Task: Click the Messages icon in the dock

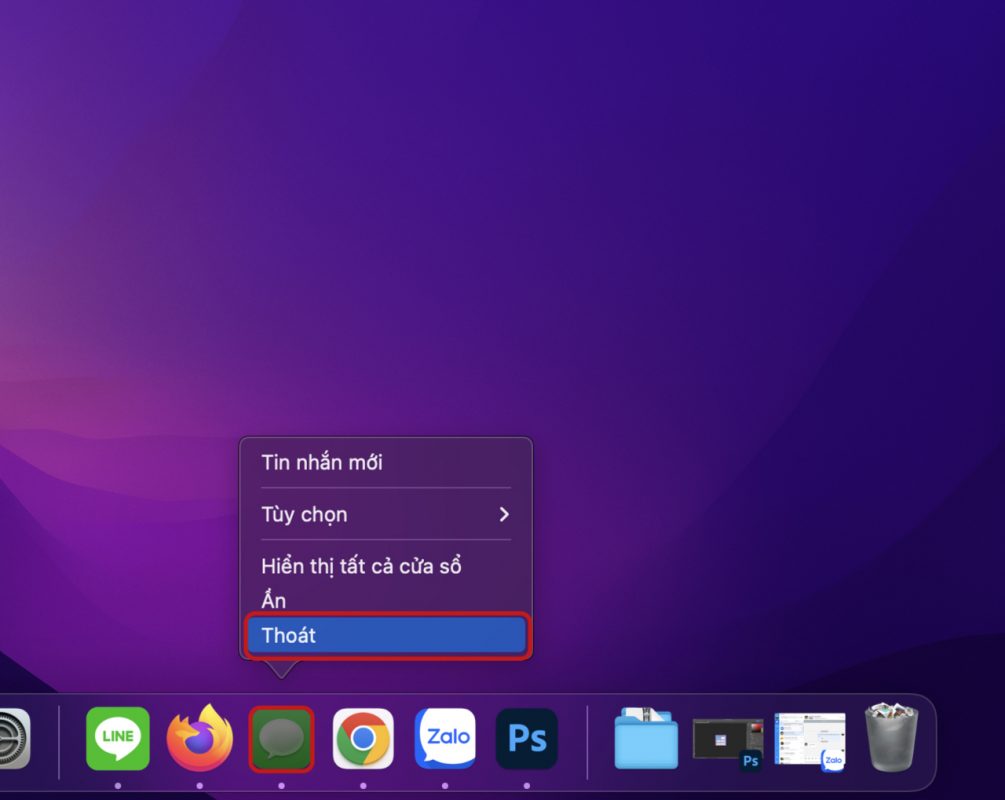Action: [x=281, y=739]
